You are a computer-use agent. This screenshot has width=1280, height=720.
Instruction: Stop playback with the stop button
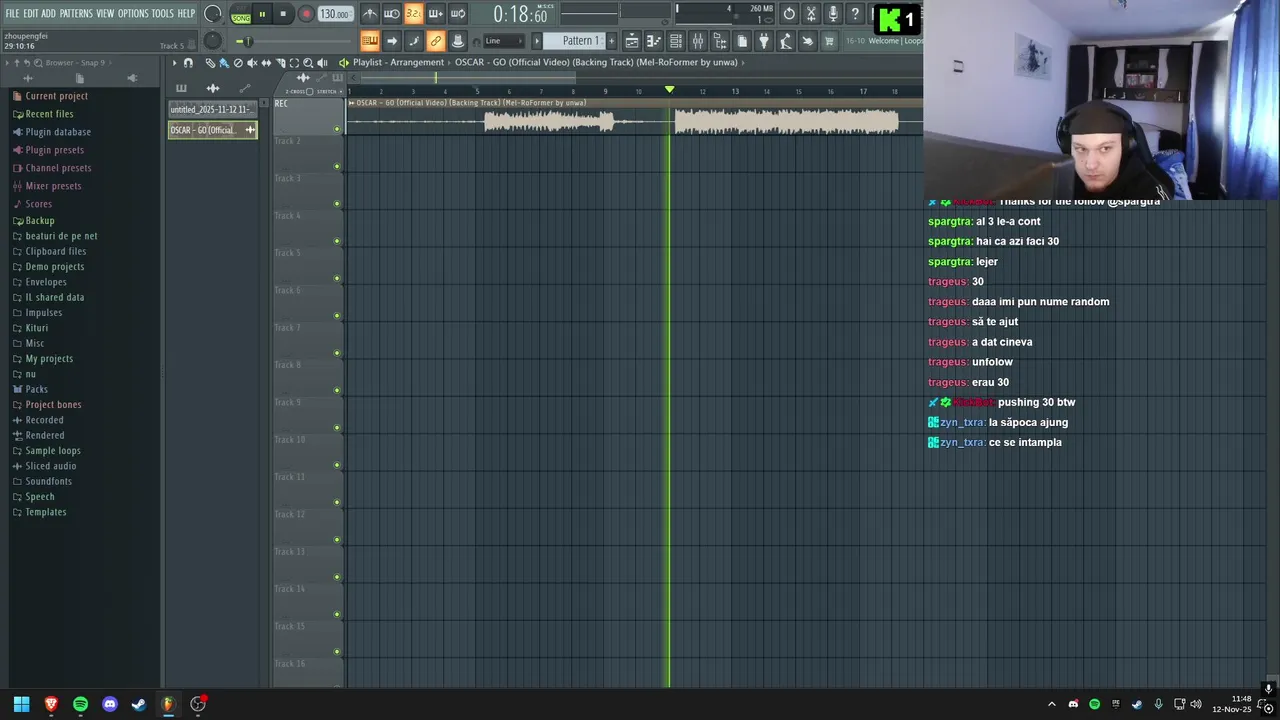(x=283, y=14)
